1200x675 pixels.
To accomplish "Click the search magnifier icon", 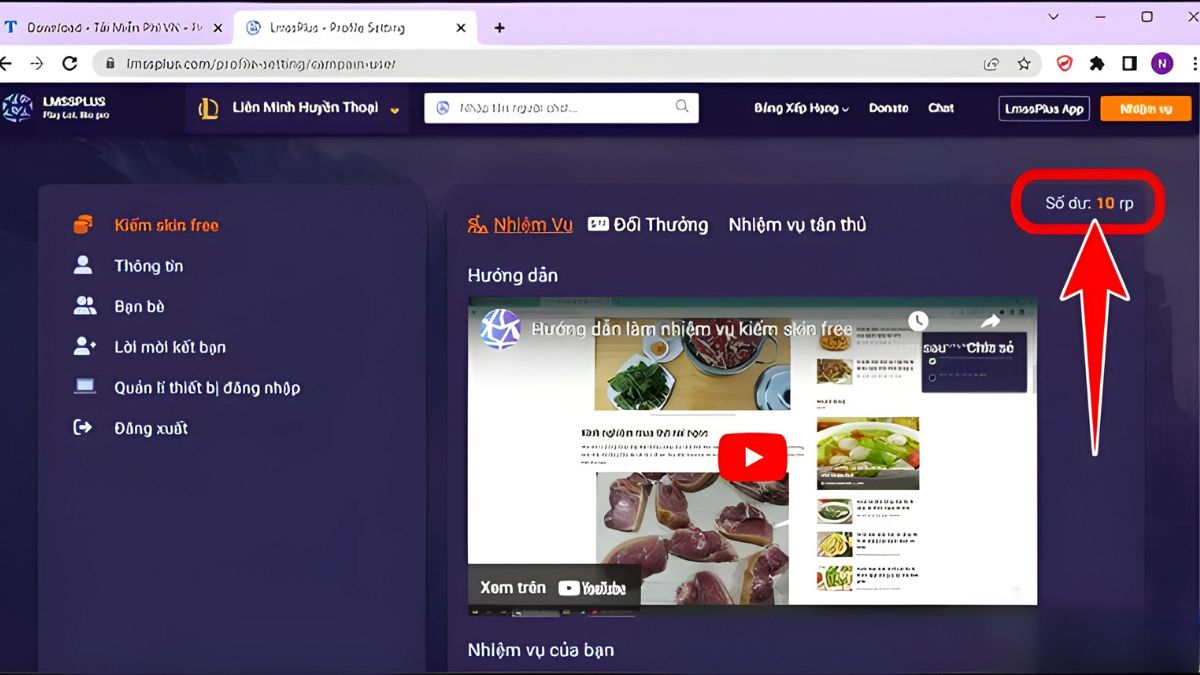I will (682, 106).
